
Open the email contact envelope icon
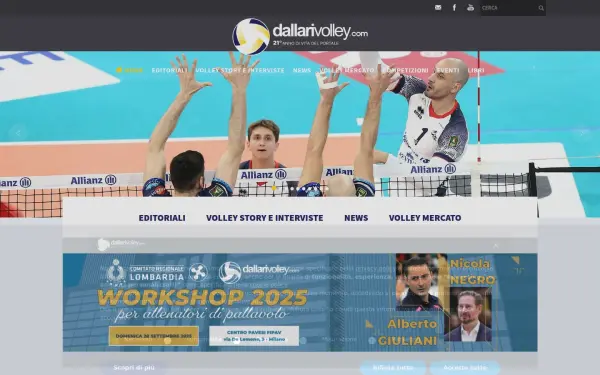coord(438,8)
